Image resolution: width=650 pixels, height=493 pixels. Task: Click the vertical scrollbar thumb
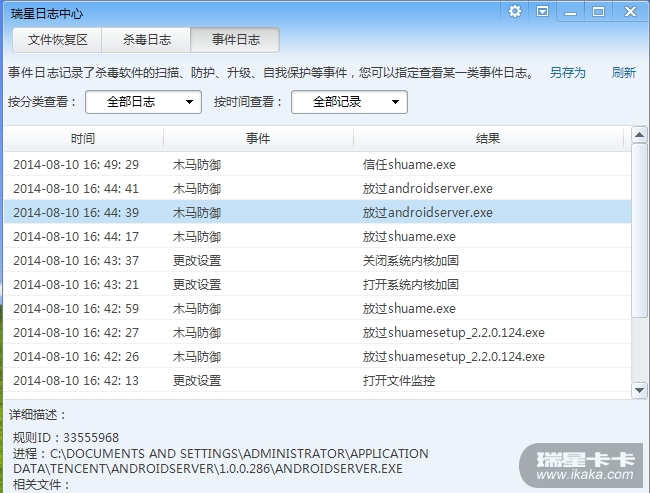(x=639, y=231)
